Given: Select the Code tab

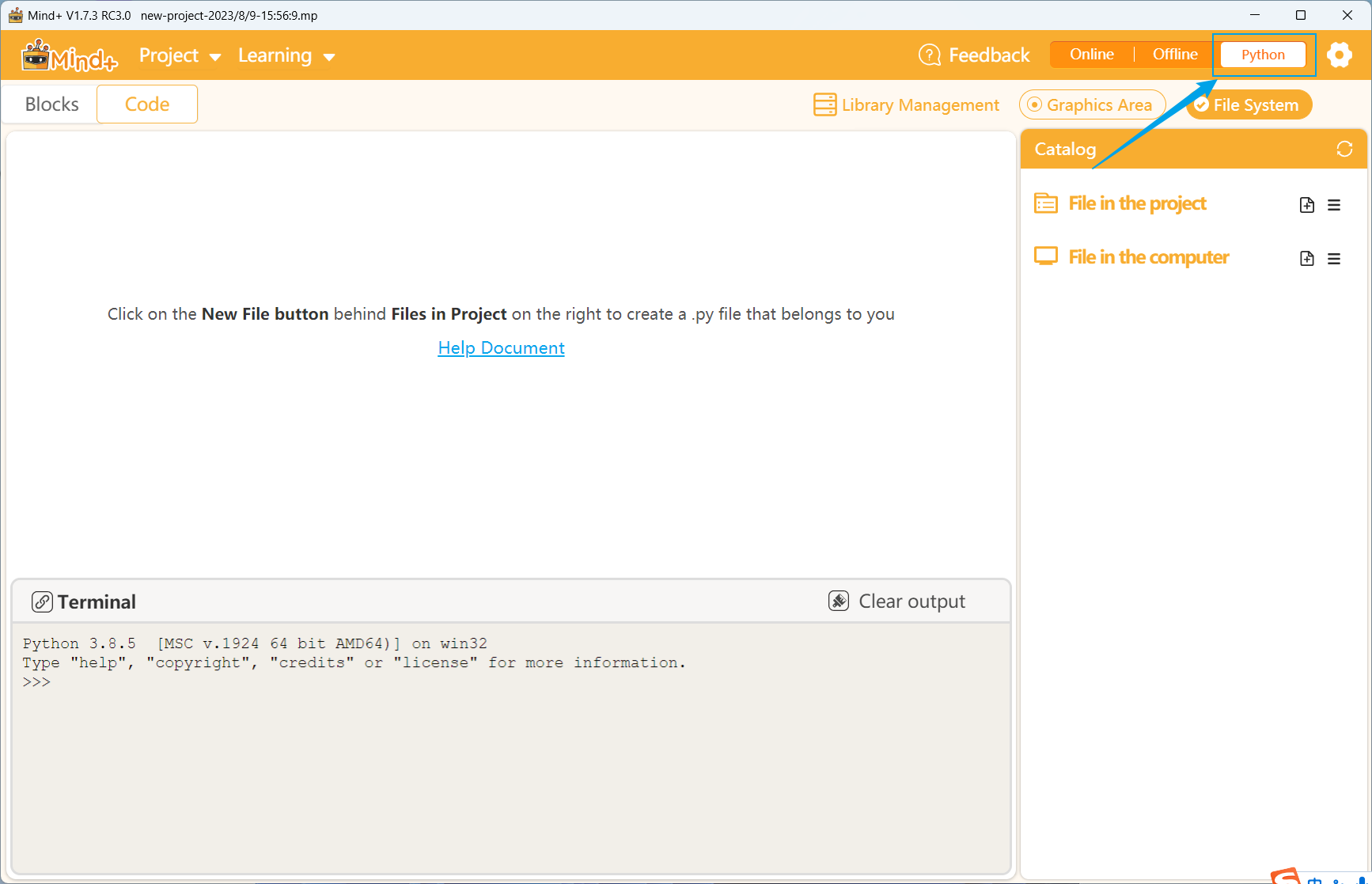Looking at the screenshot, I should click(146, 104).
